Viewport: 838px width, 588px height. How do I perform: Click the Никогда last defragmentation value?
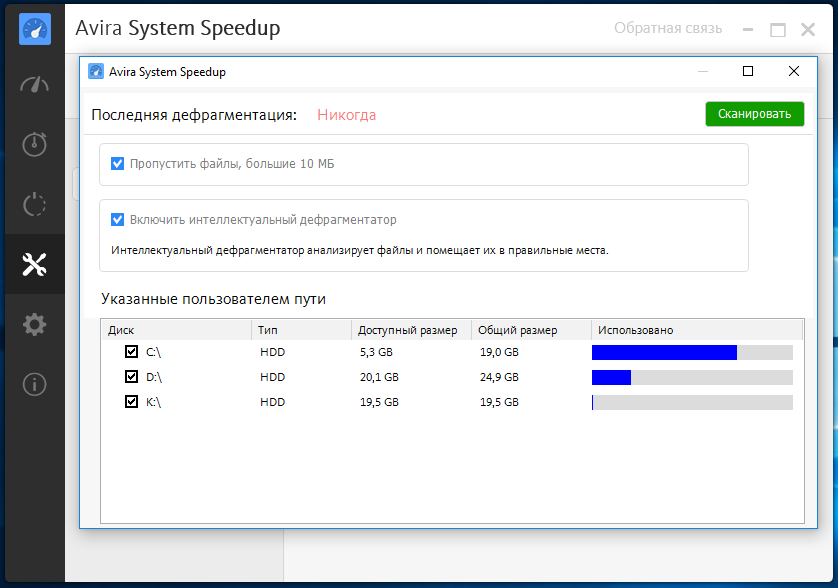(x=346, y=115)
